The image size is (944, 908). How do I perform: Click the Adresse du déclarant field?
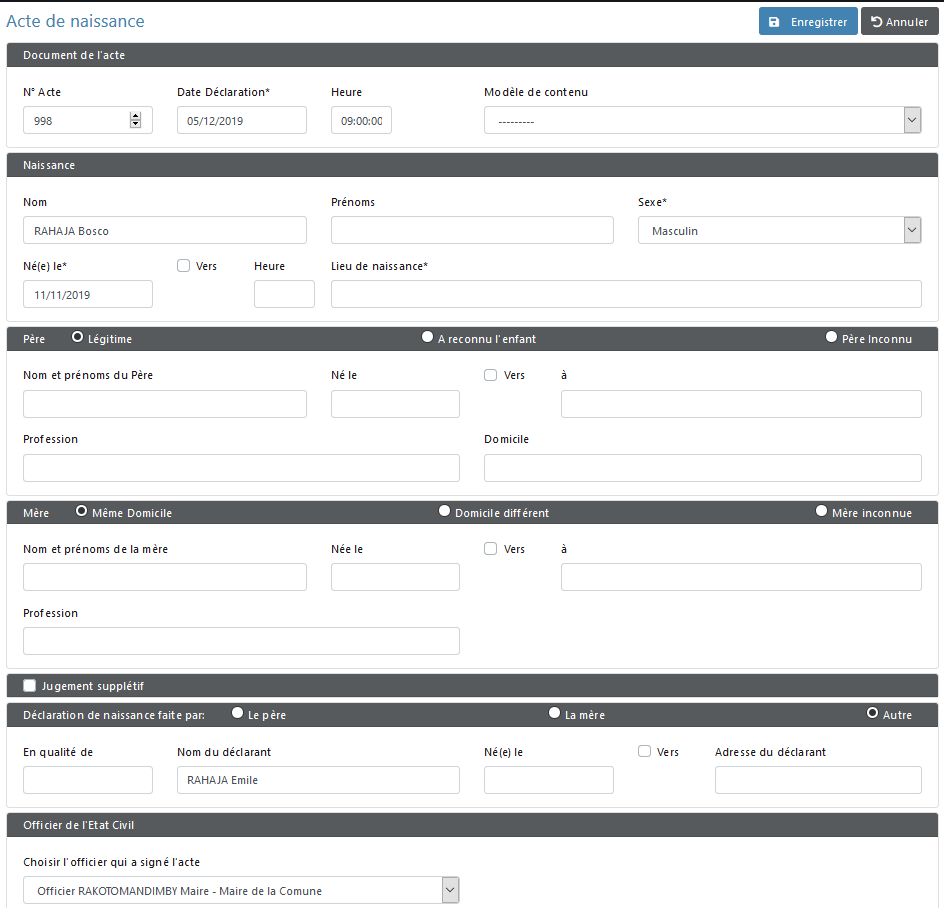[818, 780]
